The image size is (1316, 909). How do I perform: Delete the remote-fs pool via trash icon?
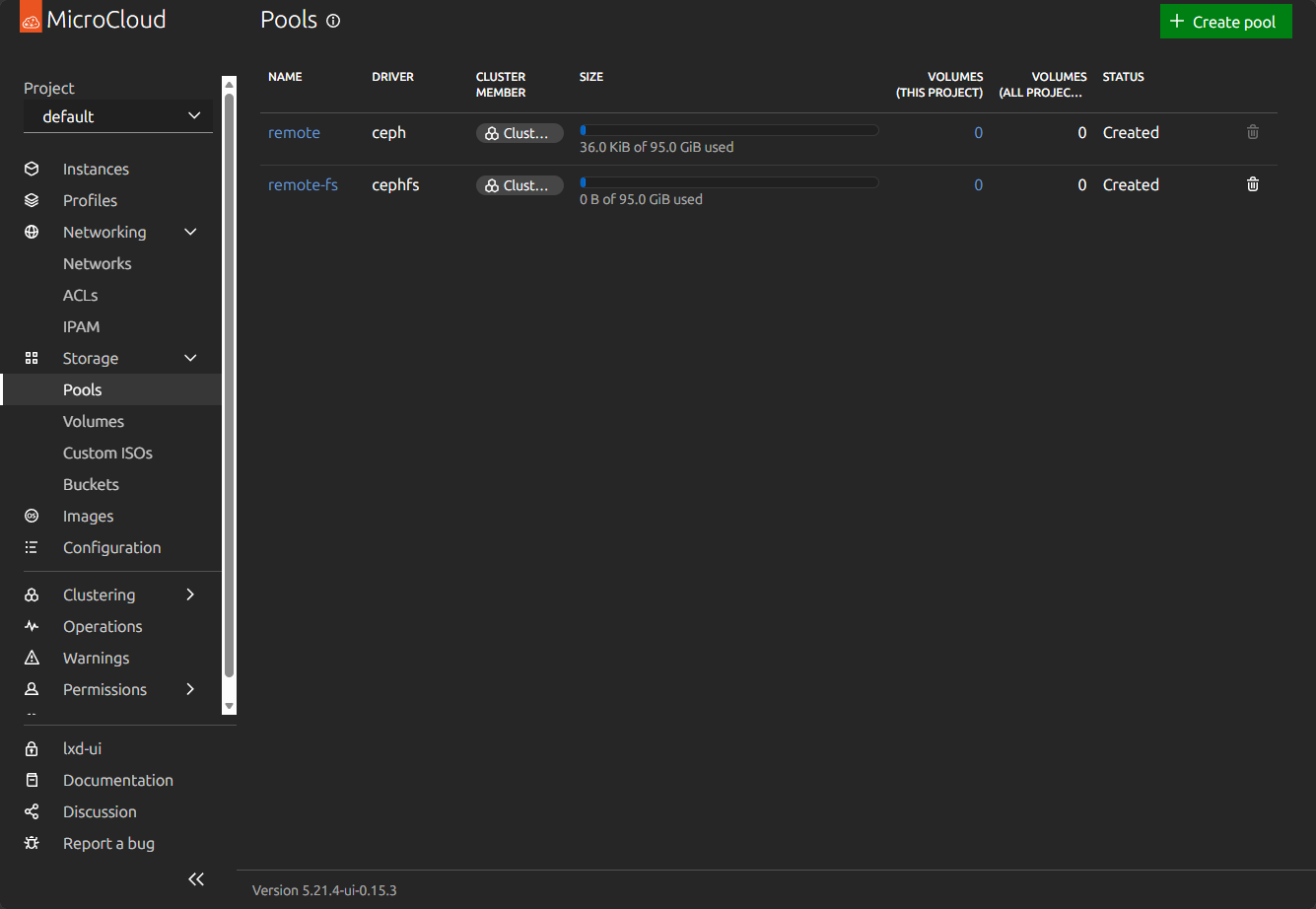[1253, 184]
